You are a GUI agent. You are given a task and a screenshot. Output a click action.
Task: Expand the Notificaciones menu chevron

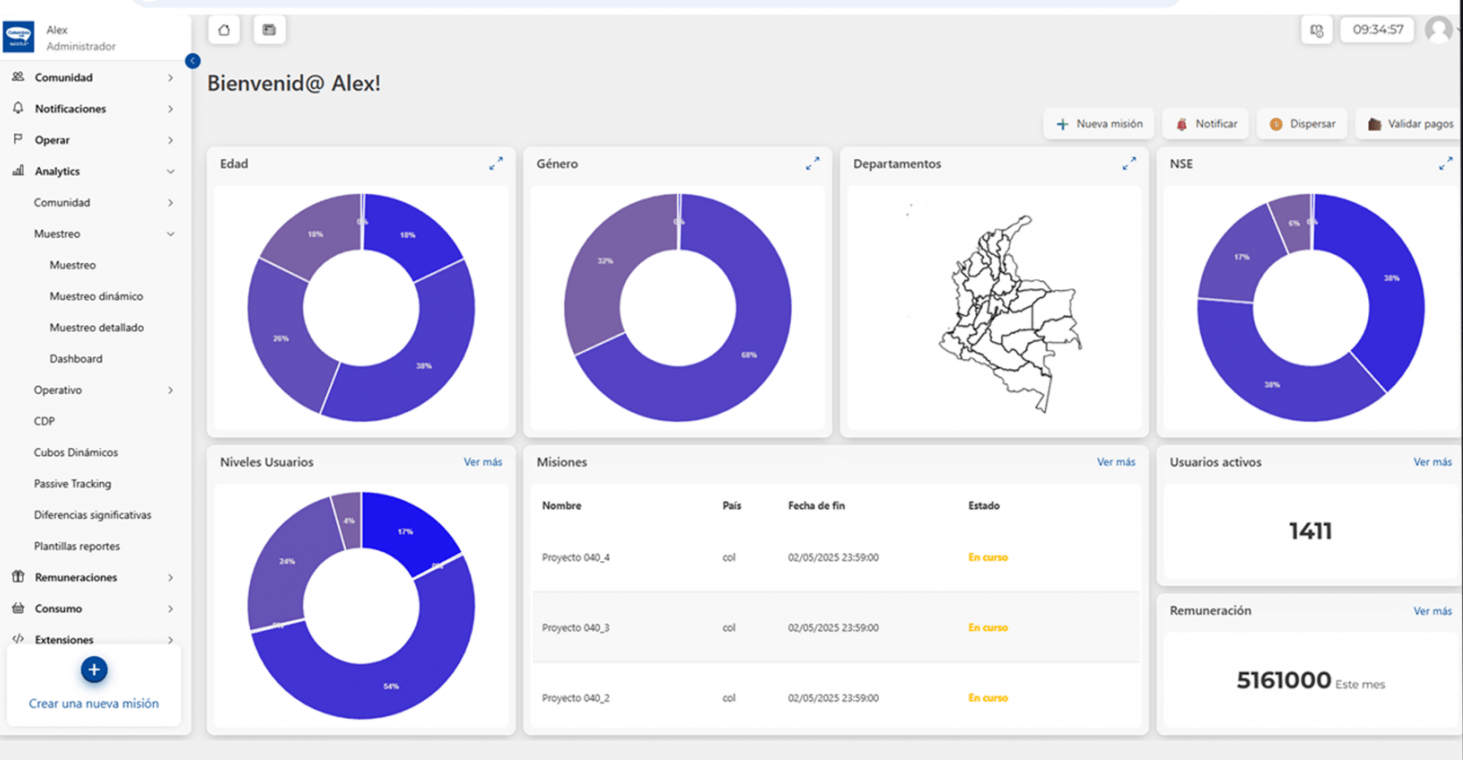pos(170,108)
